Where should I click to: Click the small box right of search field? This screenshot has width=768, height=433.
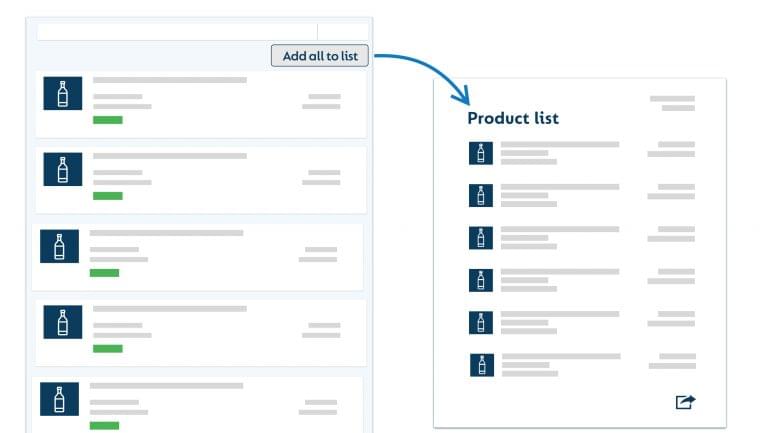pos(343,32)
